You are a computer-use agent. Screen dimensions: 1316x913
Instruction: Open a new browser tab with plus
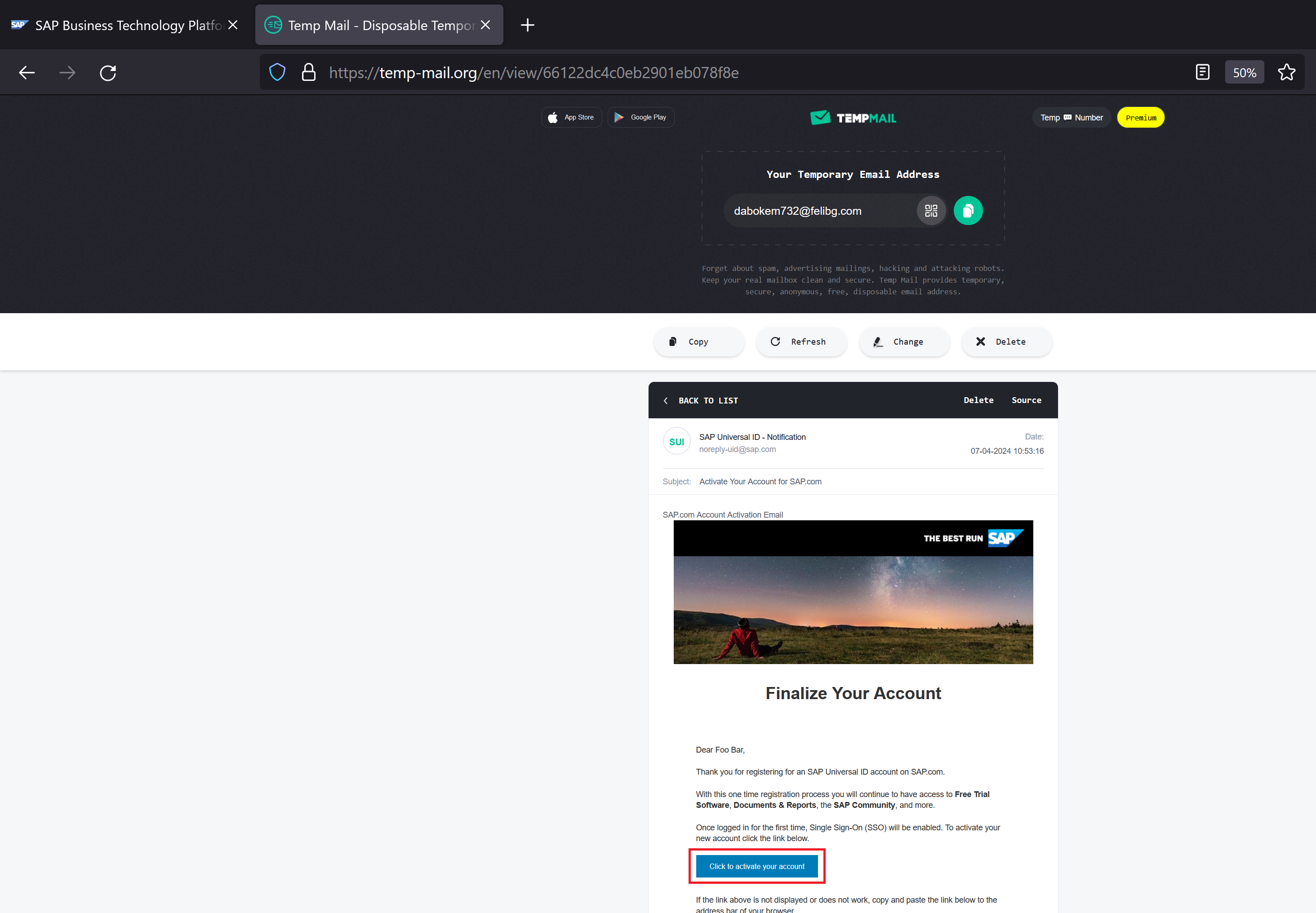click(x=527, y=25)
